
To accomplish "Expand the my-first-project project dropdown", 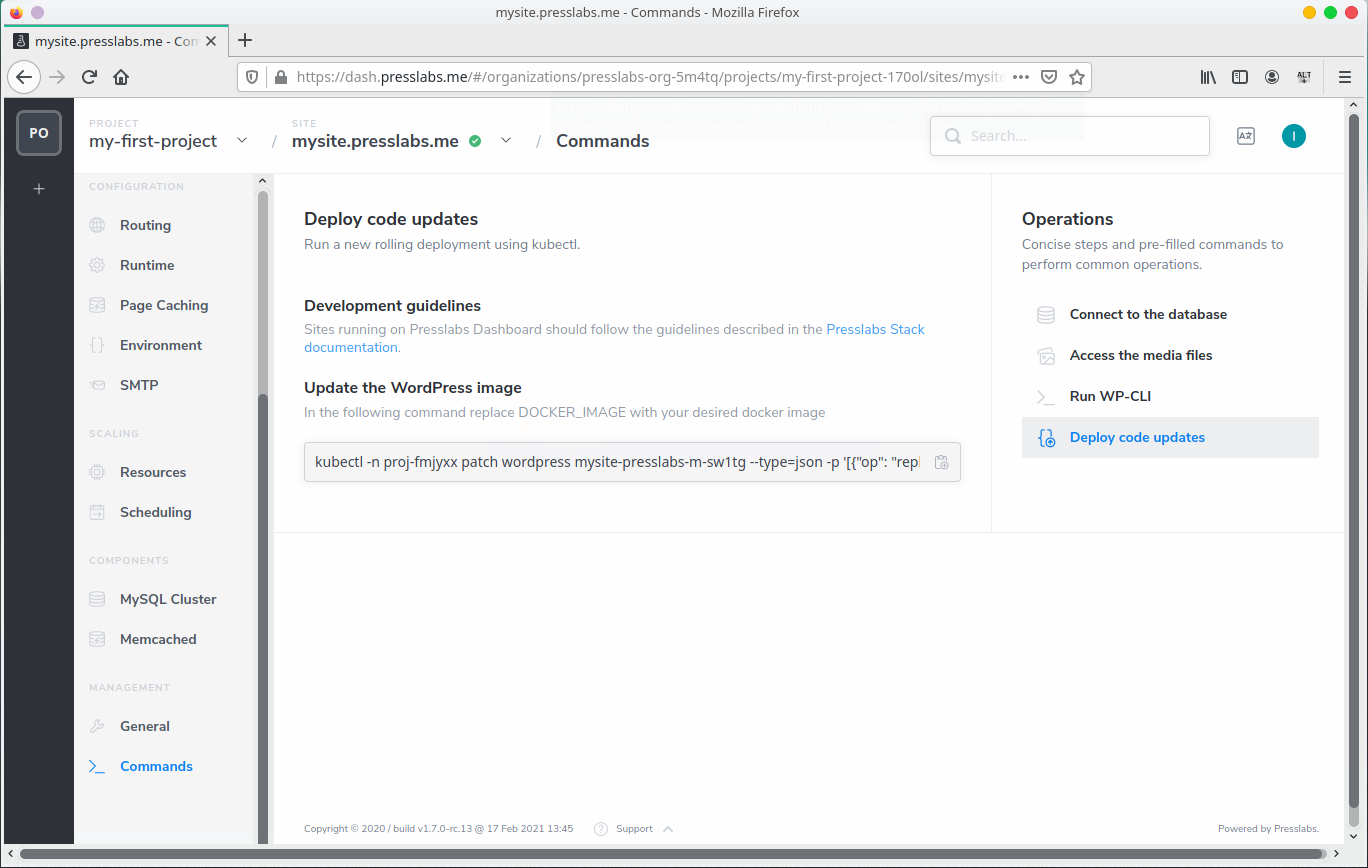I will tap(242, 141).
